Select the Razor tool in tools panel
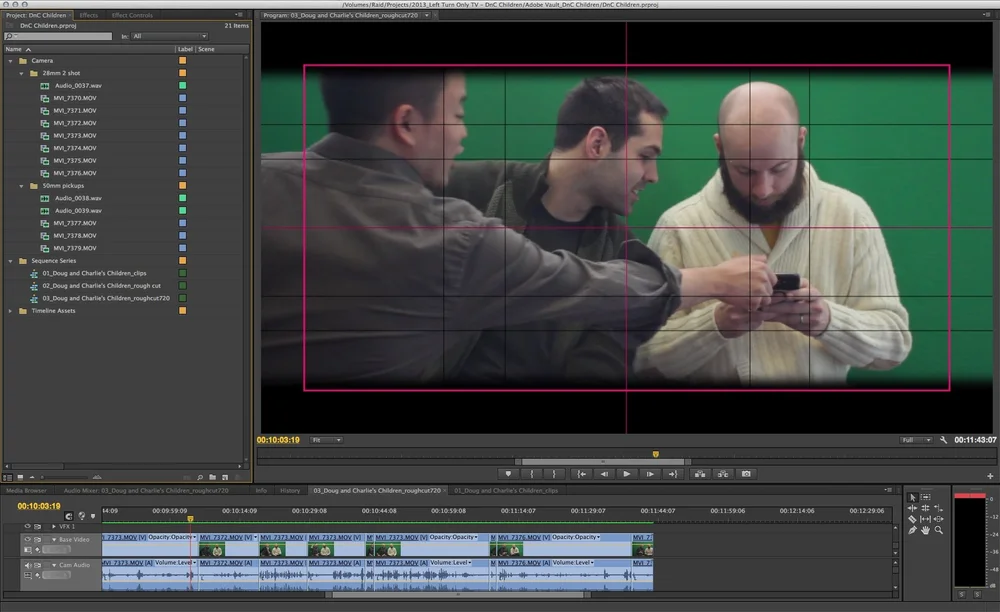Screen dimensions: 1000x612 click(x=912, y=519)
